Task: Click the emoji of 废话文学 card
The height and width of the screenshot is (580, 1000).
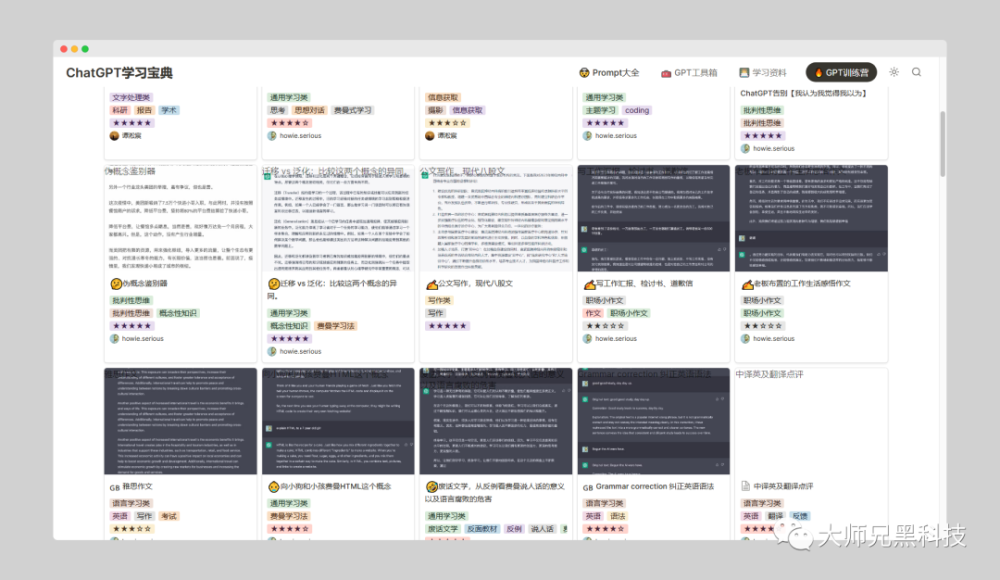Action: tap(432, 487)
